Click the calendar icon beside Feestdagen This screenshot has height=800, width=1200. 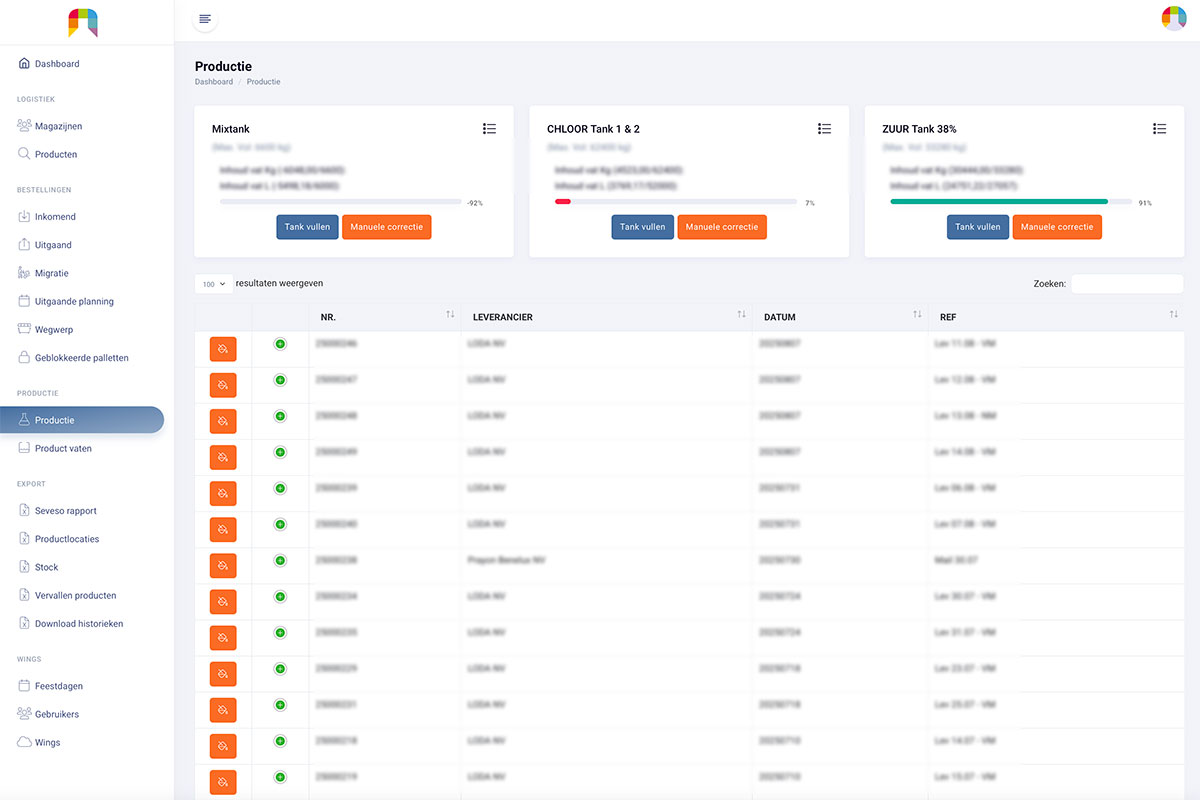(x=24, y=686)
